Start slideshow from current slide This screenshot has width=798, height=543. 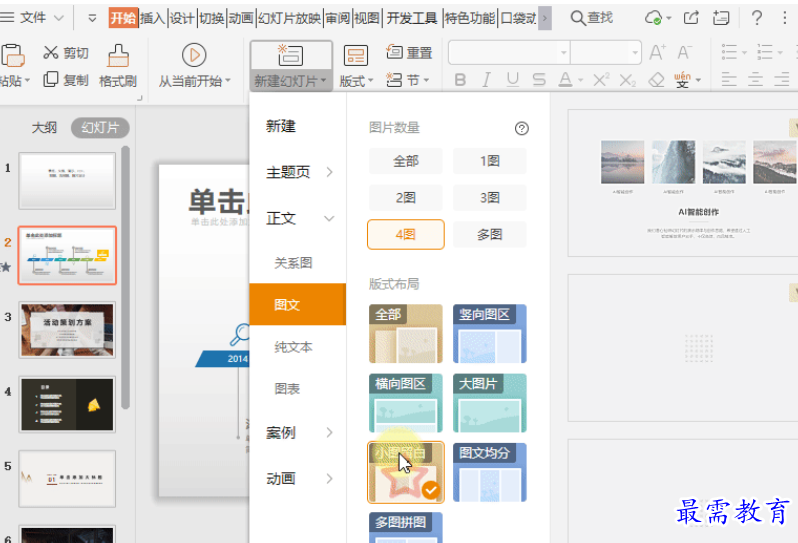pos(194,55)
